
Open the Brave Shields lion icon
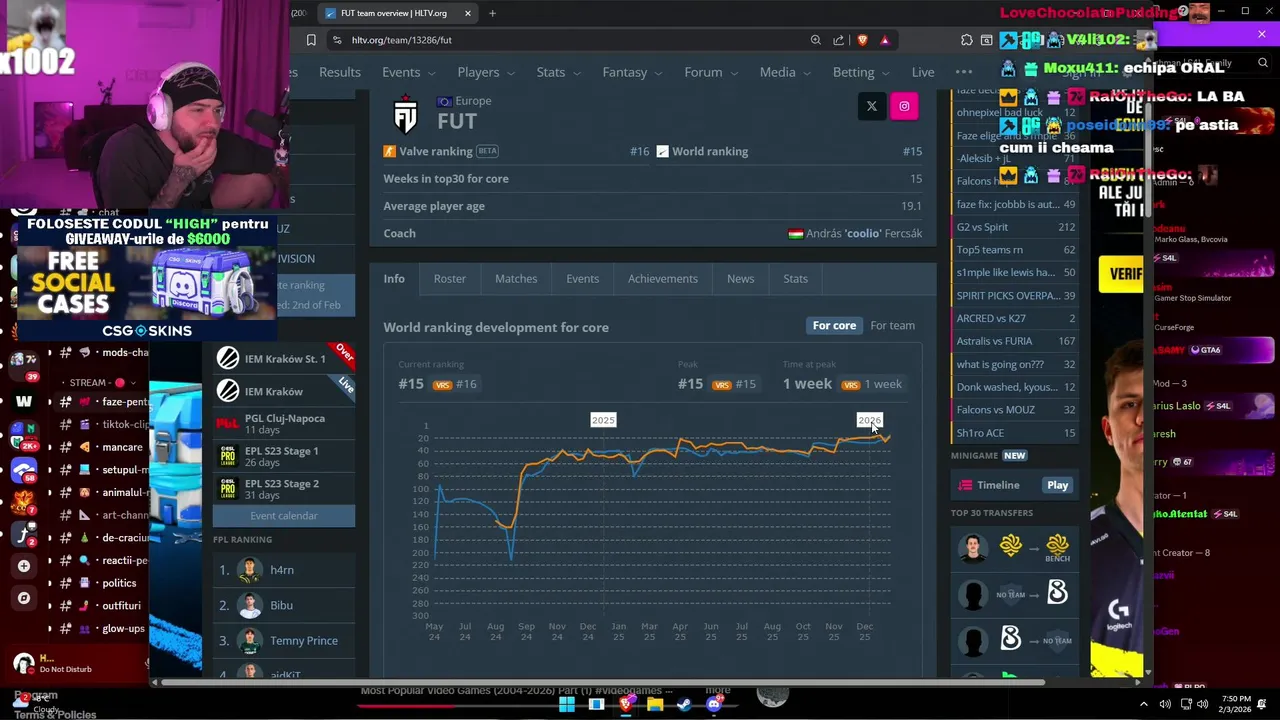coord(862,40)
